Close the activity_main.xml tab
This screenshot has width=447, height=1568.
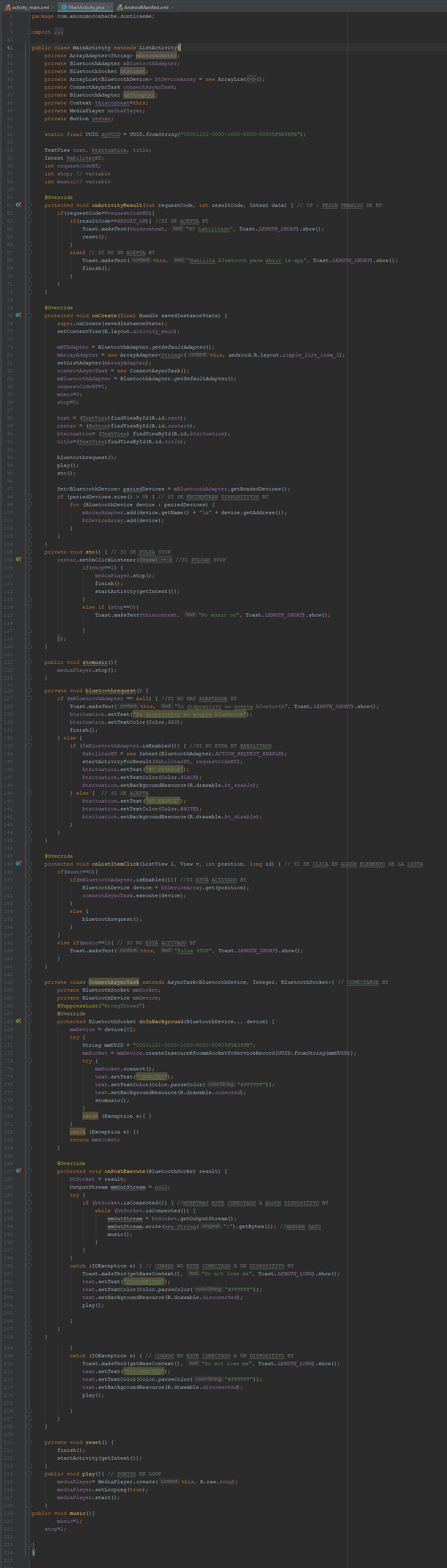[52, 7]
